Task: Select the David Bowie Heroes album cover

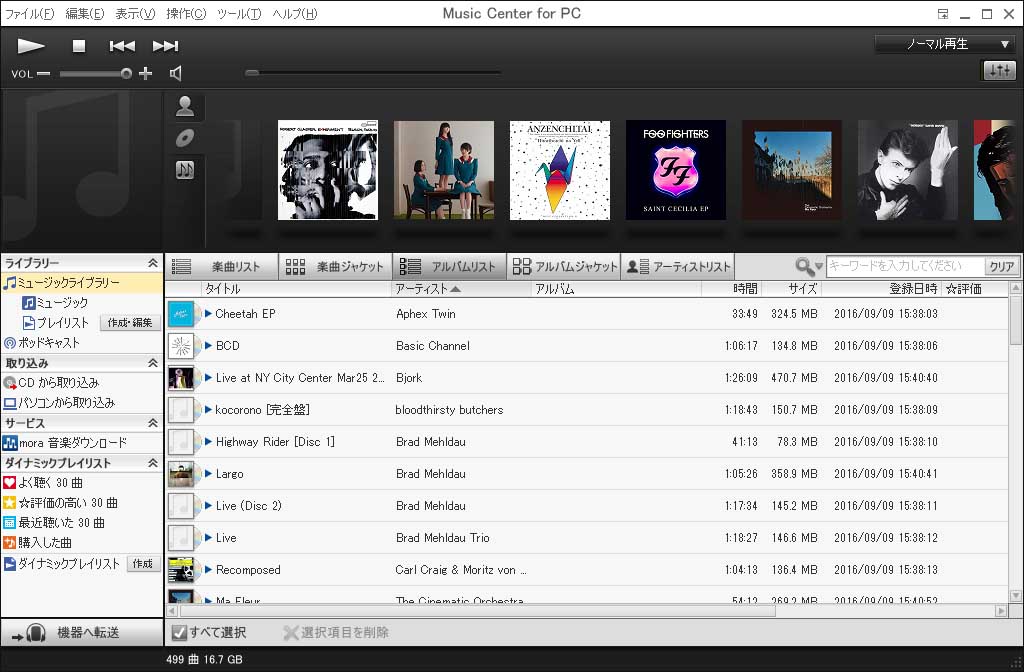Action: (x=908, y=170)
